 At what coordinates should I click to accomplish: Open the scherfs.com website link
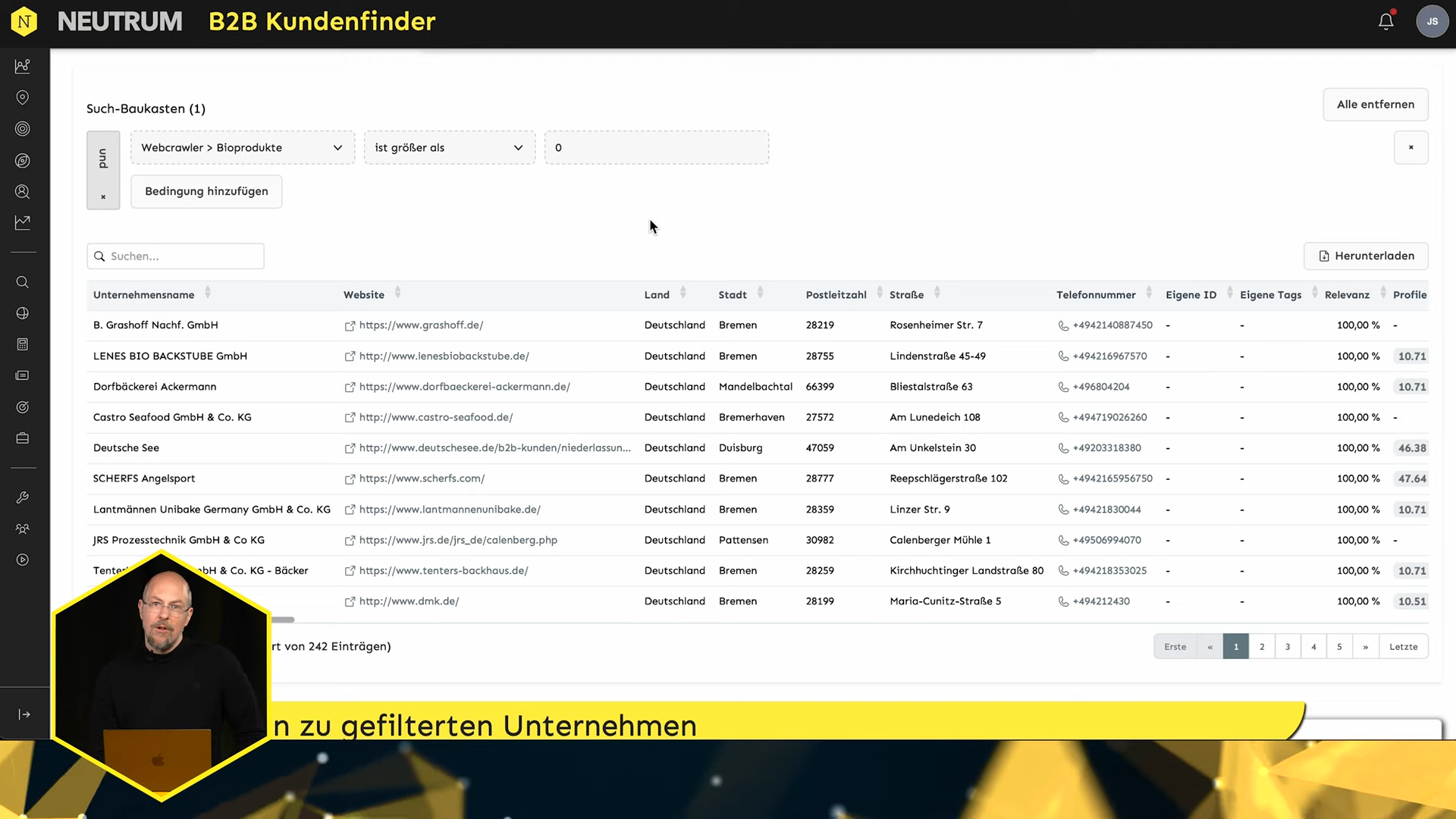click(x=422, y=479)
